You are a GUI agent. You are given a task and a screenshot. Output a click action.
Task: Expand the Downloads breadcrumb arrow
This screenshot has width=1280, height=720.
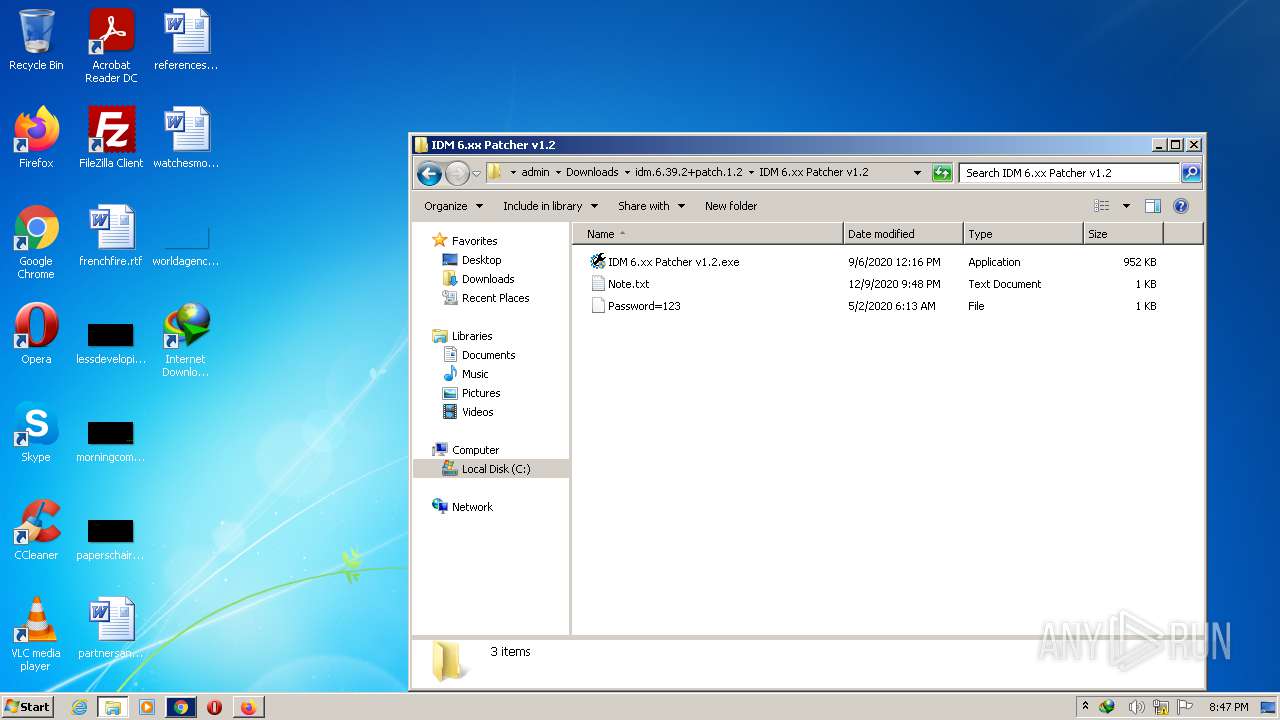627,173
